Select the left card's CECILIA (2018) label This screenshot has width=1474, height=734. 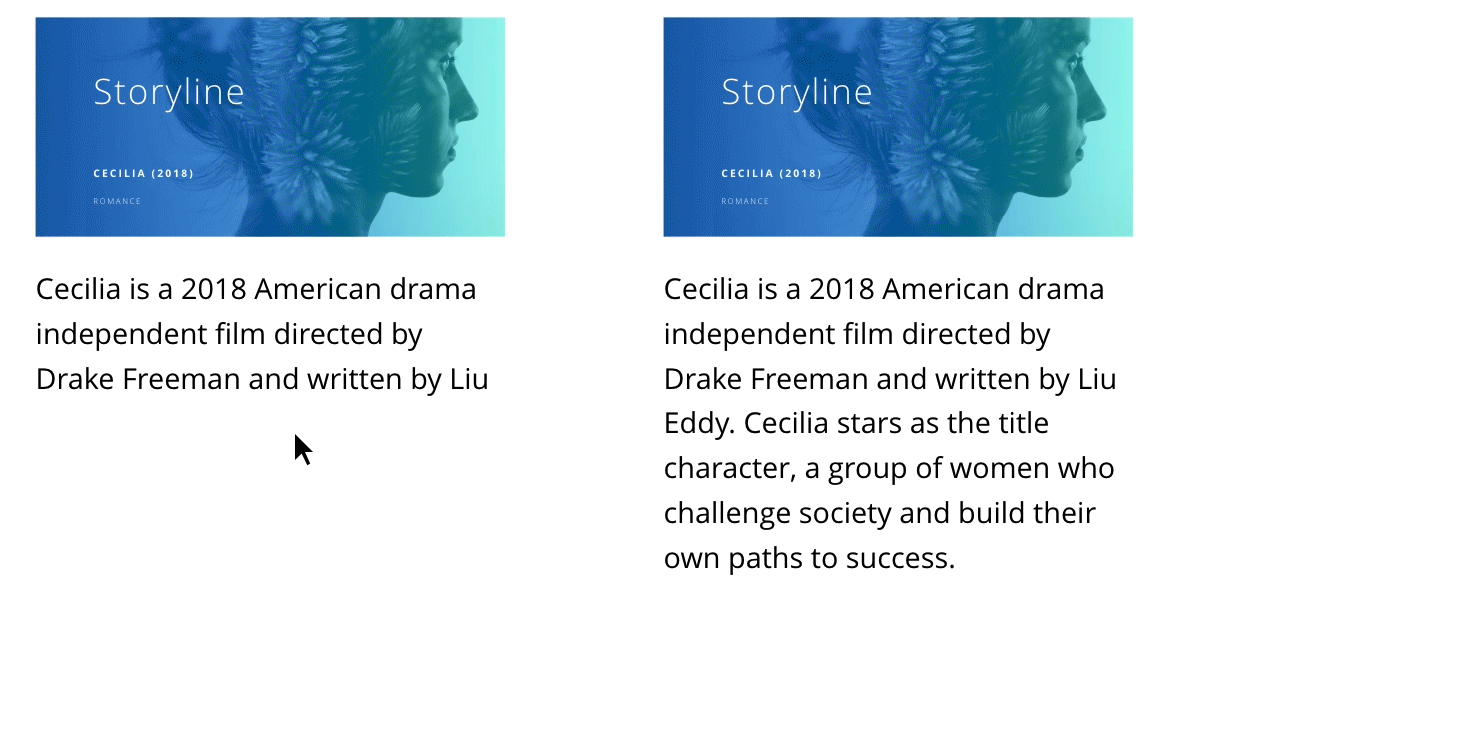(144, 173)
